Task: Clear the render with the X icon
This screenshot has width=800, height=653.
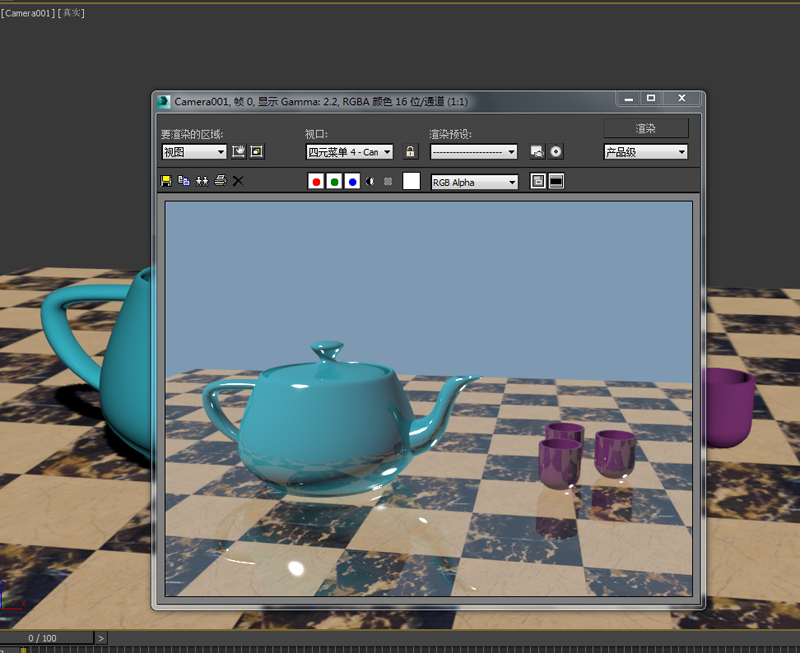Action: tap(238, 181)
